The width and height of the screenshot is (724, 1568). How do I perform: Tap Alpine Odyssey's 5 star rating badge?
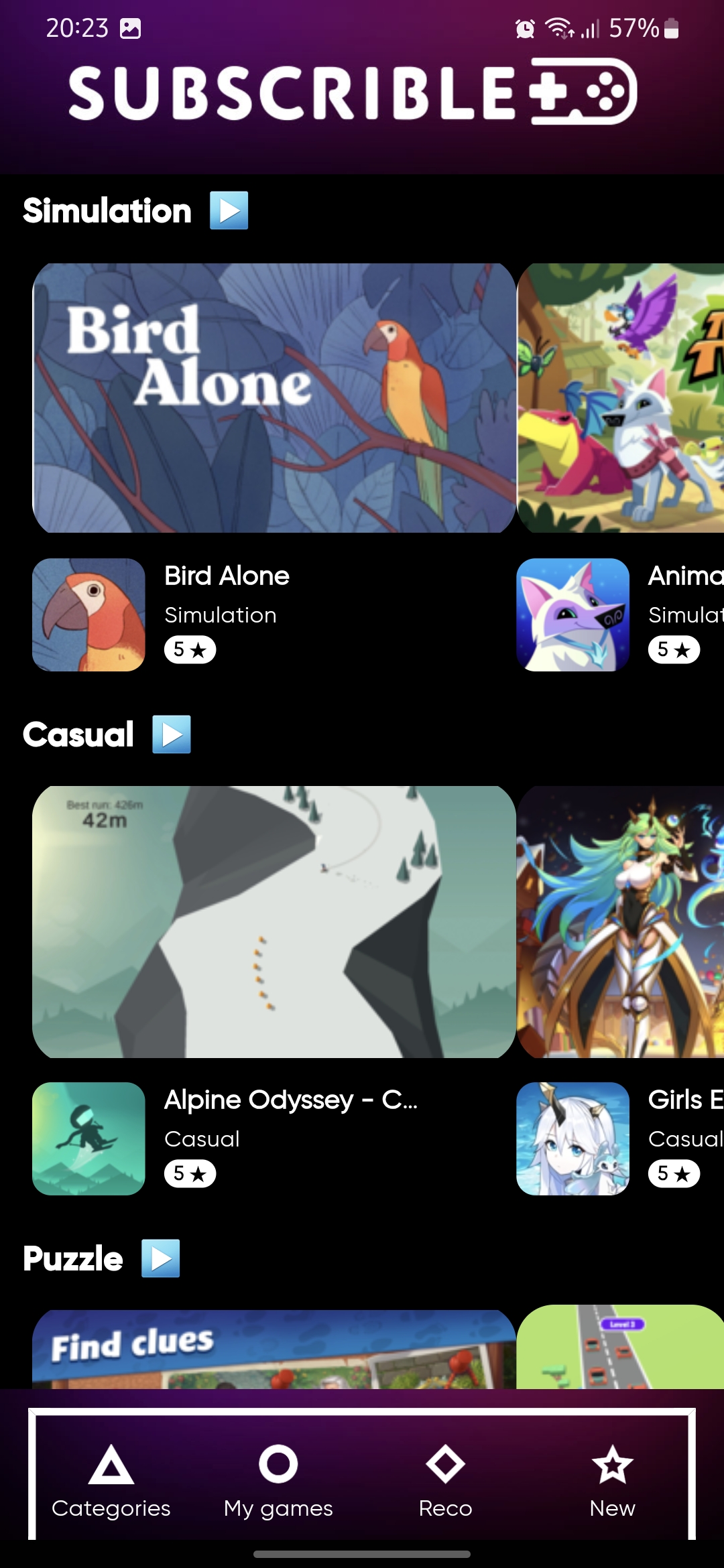tap(190, 1173)
